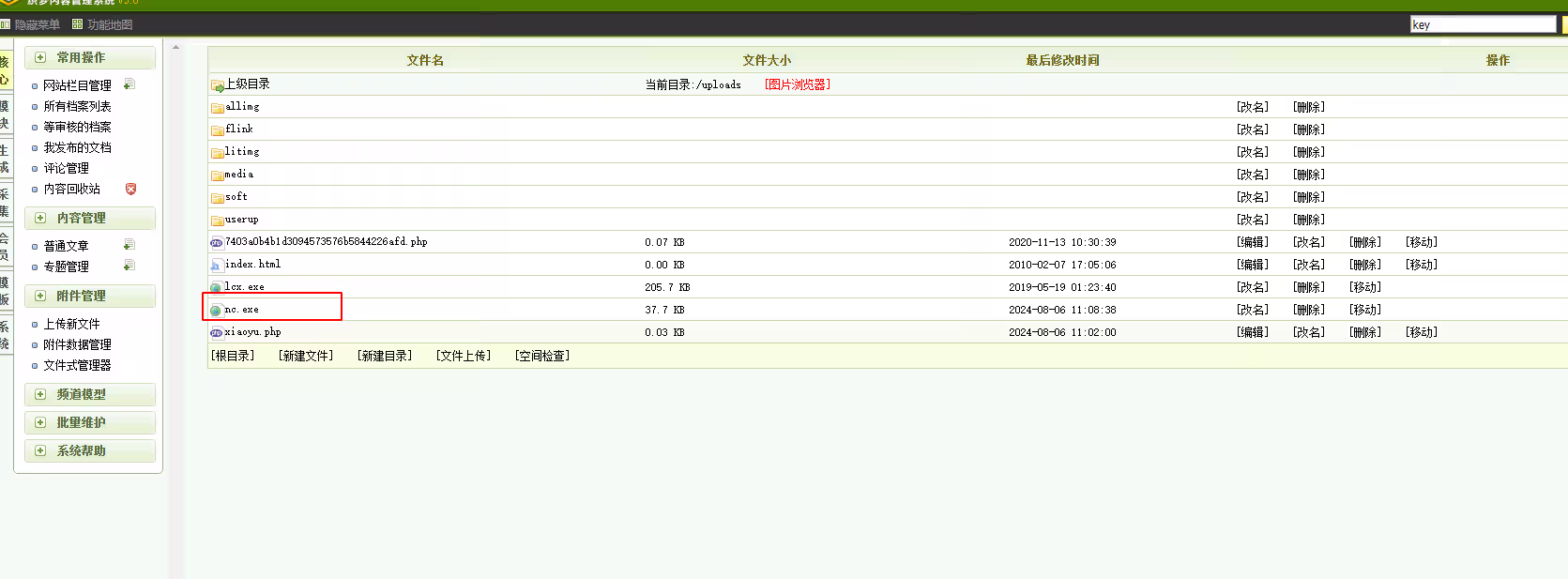Click the [文件上传] link
The image size is (1568, 579).
pos(464,356)
